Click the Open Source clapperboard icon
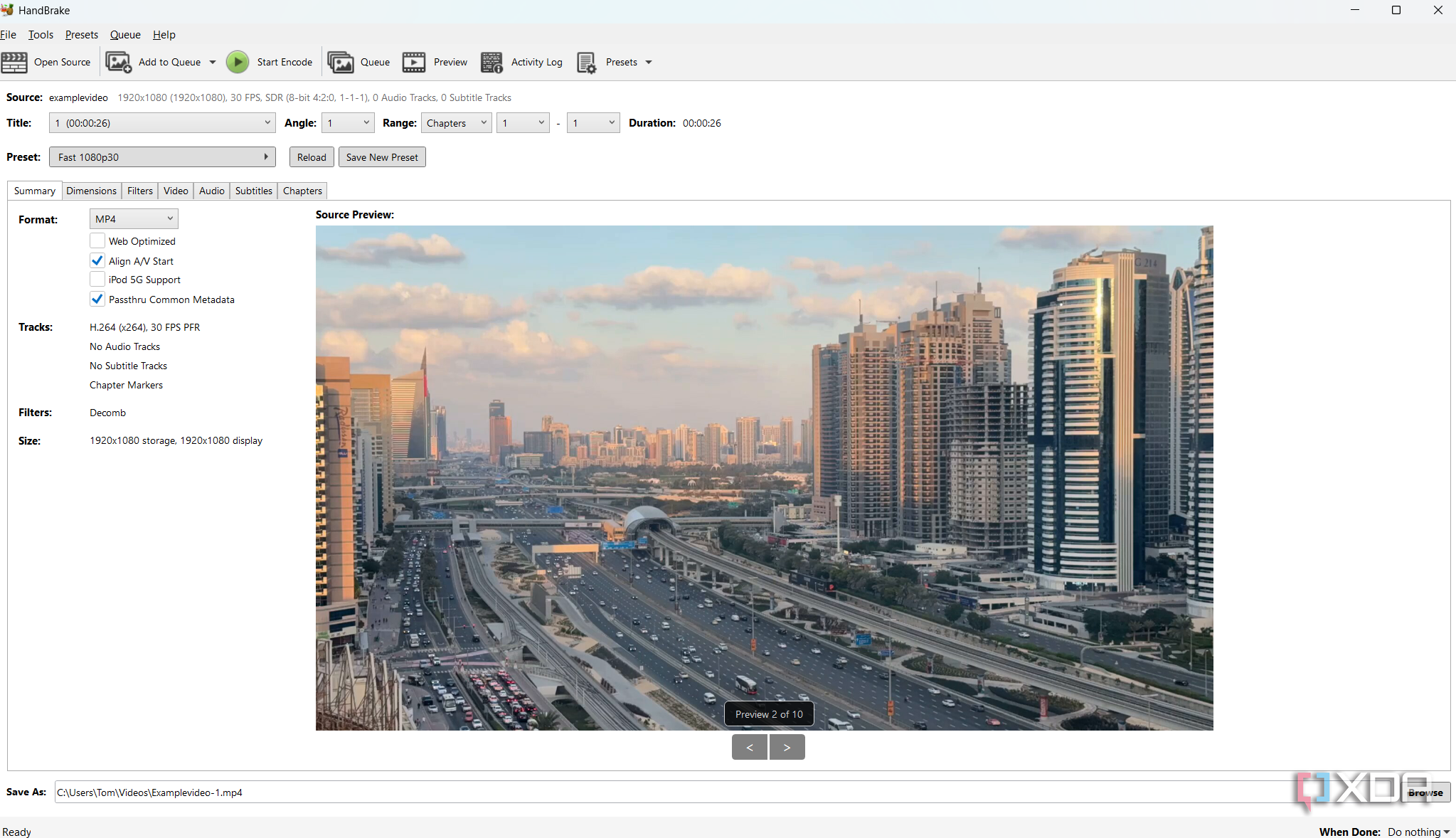This screenshot has width=1456, height=838. 14,63
